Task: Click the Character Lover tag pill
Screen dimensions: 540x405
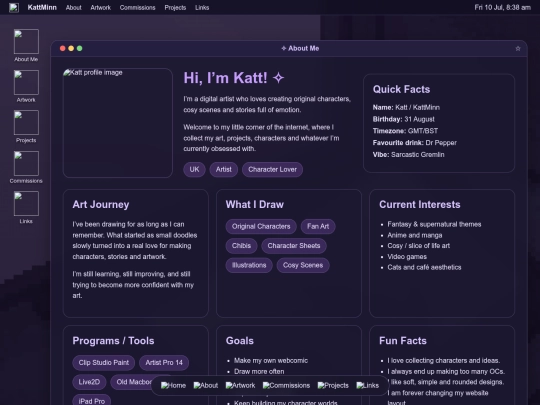Action: click(272, 169)
